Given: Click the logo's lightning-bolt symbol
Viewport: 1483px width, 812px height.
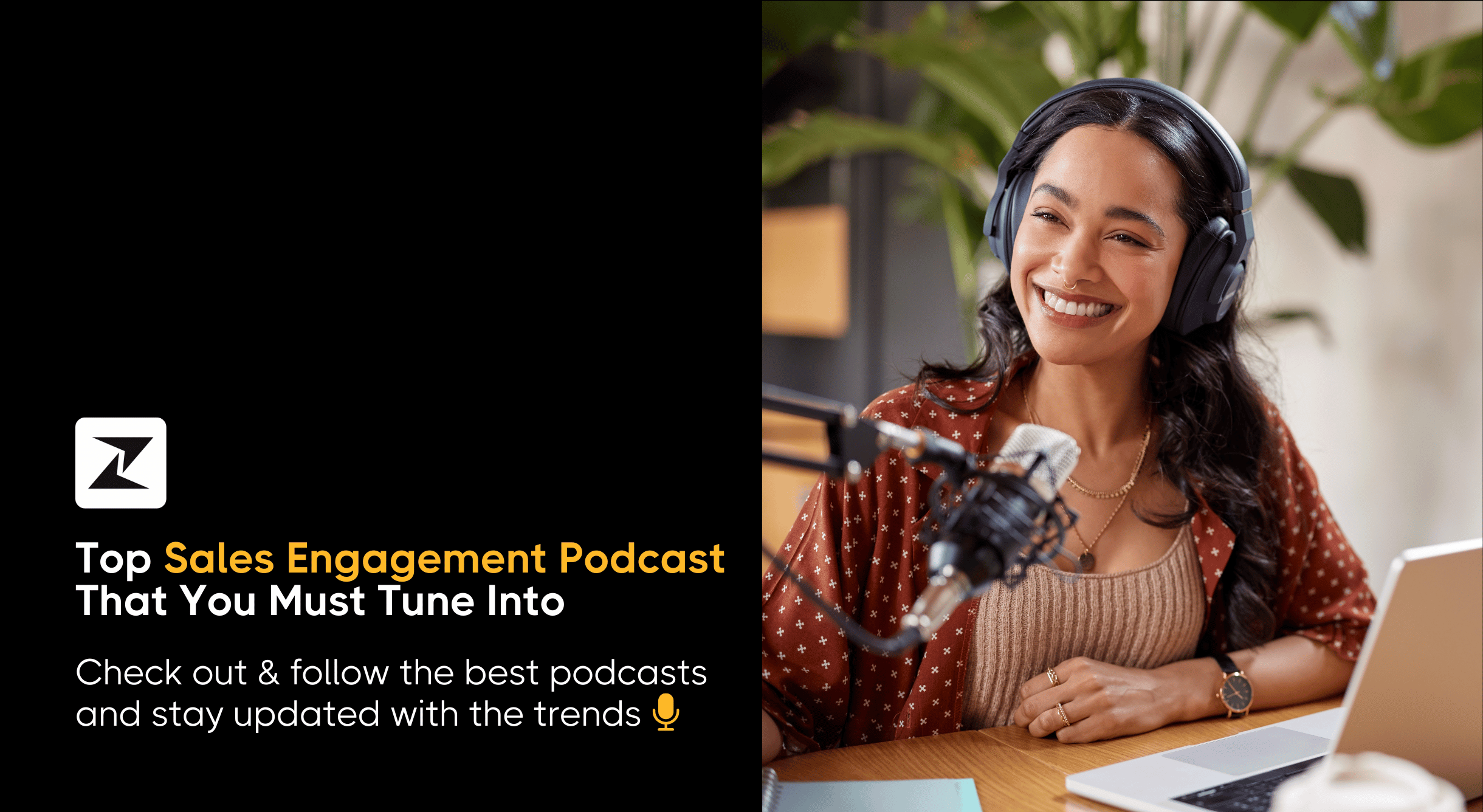Looking at the screenshot, I should click(120, 462).
